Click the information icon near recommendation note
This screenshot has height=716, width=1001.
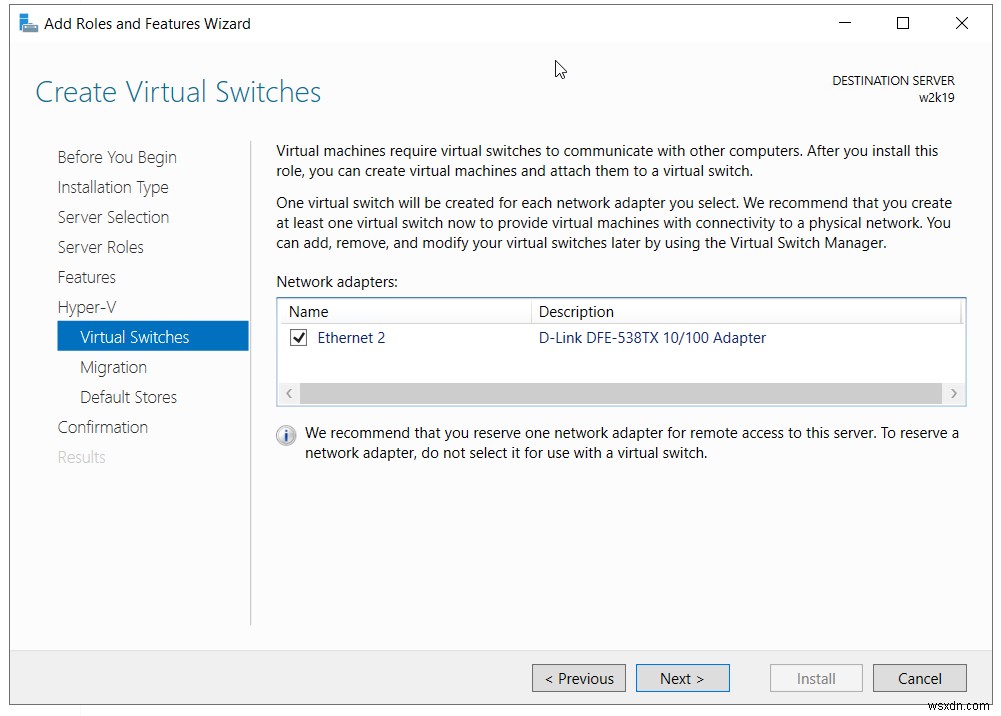pos(286,433)
